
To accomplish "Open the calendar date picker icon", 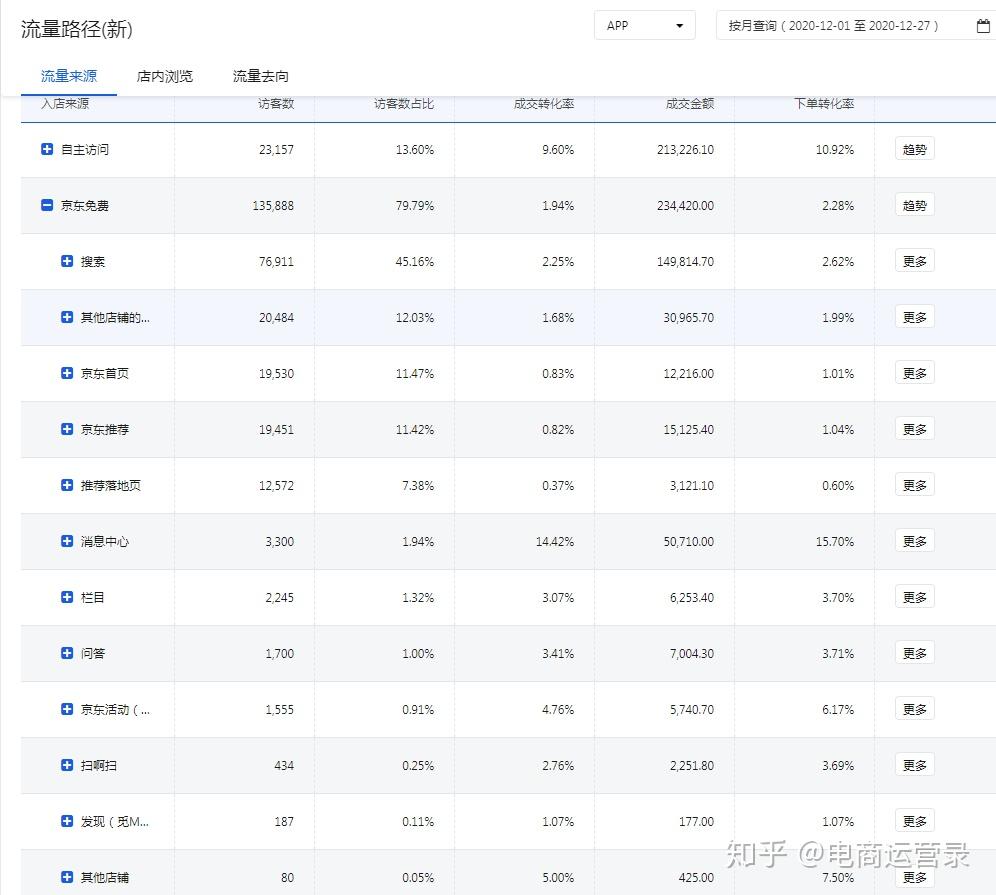I will coord(983,26).
